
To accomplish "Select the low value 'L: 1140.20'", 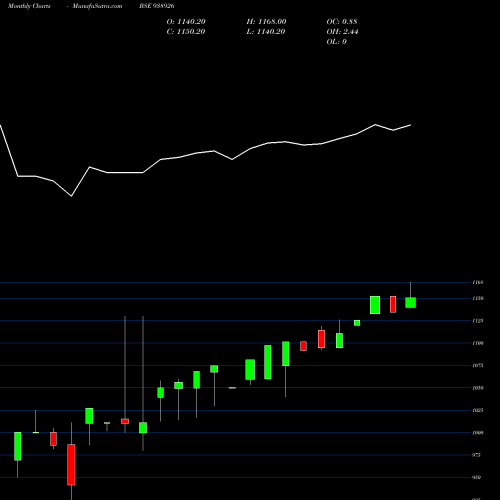I will (x=266, y=32).
